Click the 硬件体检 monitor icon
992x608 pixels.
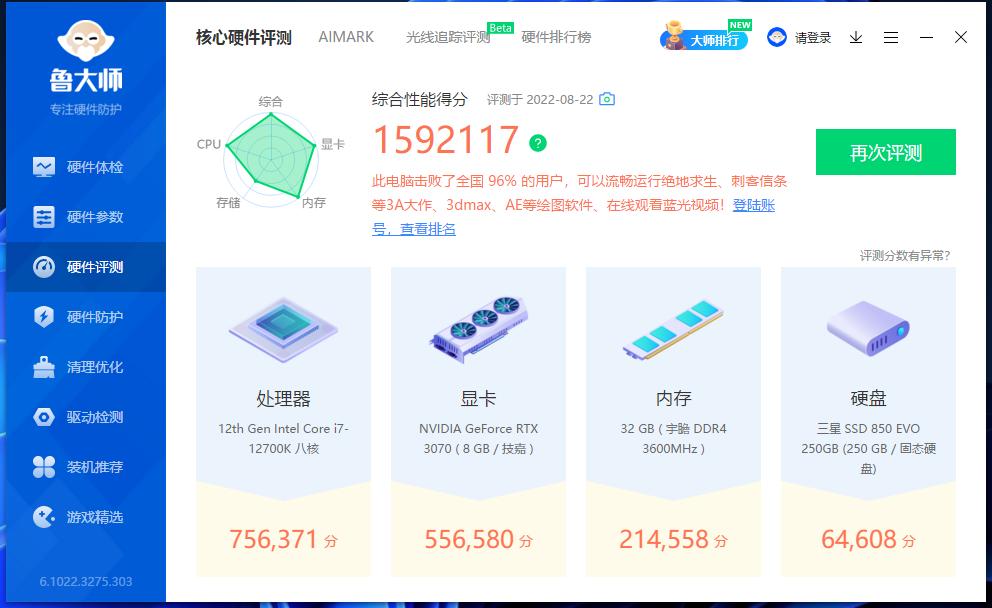point(44,167)
